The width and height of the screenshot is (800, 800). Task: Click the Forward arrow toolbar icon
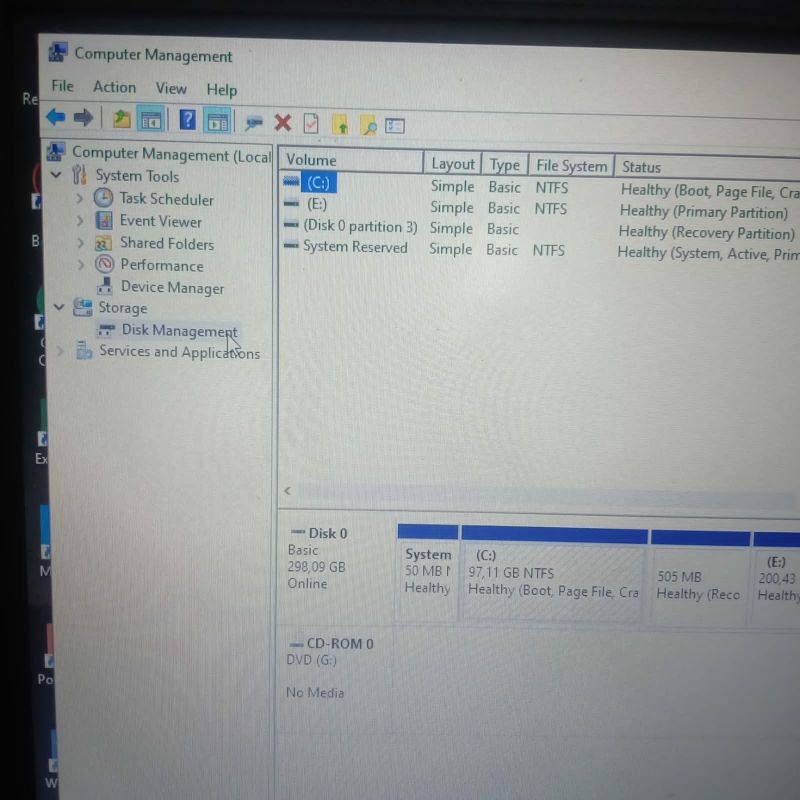(83, 118)
